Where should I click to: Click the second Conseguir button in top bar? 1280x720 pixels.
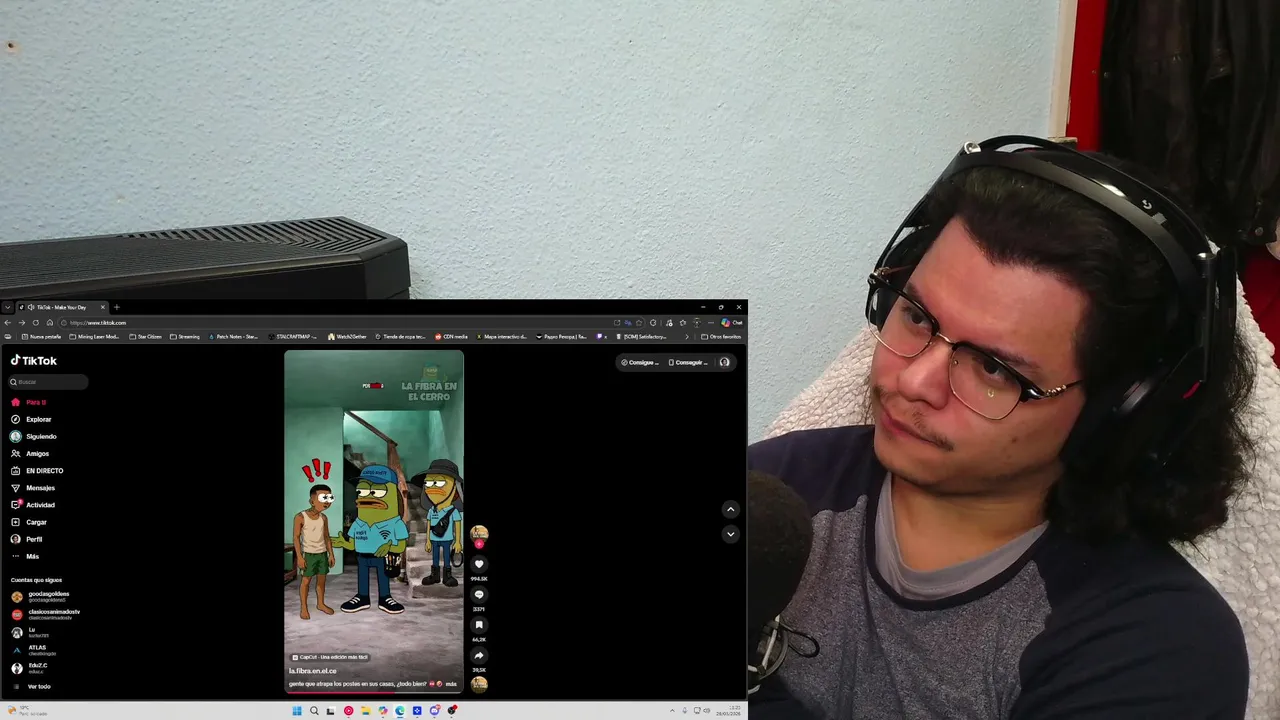688,362
